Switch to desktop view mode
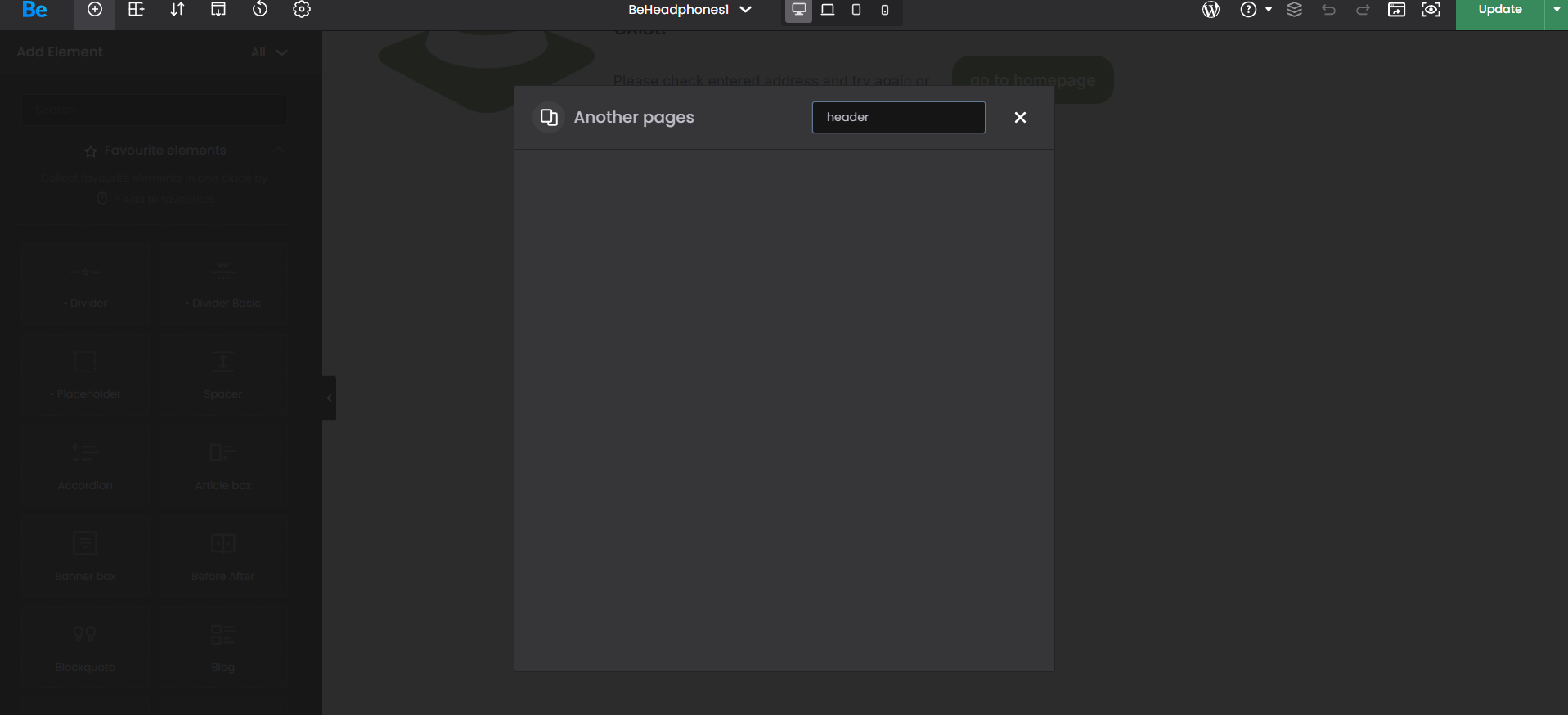 (x=799, y=10)
